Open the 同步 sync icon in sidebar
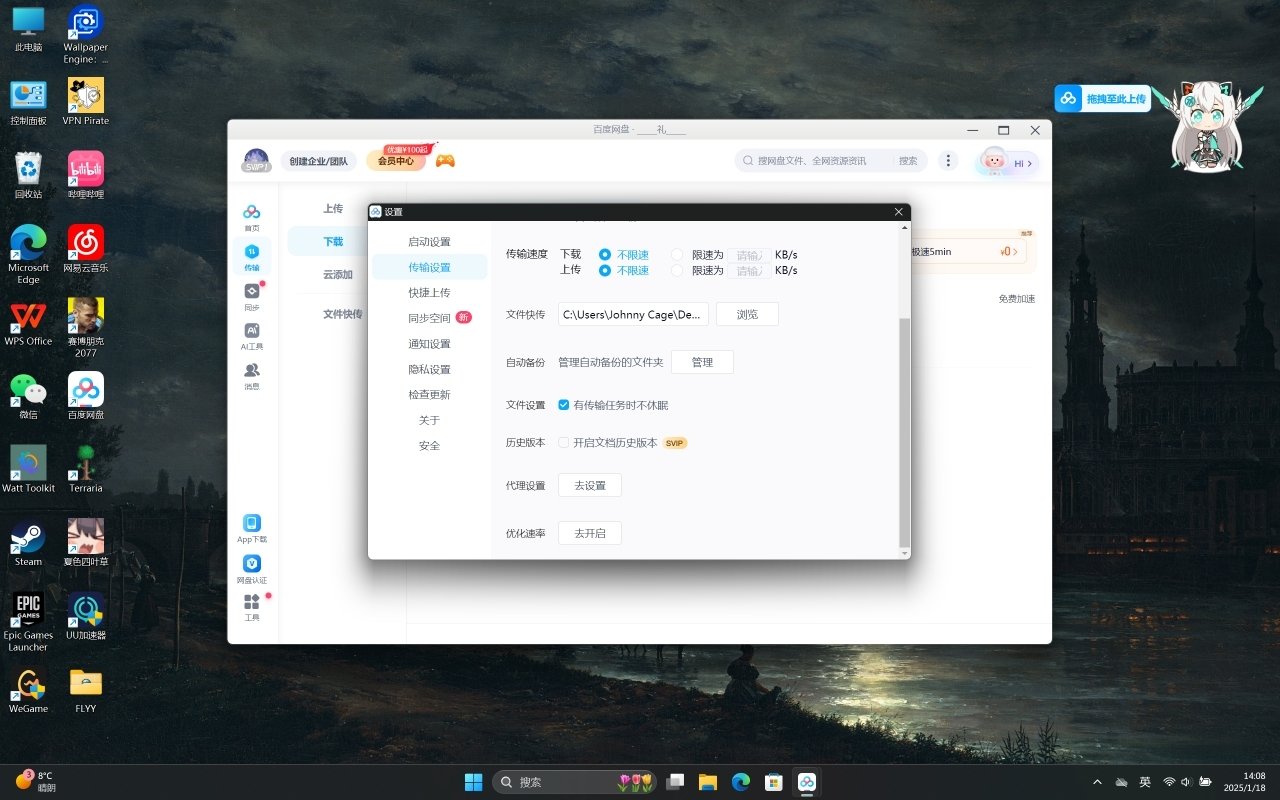The width and height of the screenshot is (1280, 800). [x=252, y=296]
